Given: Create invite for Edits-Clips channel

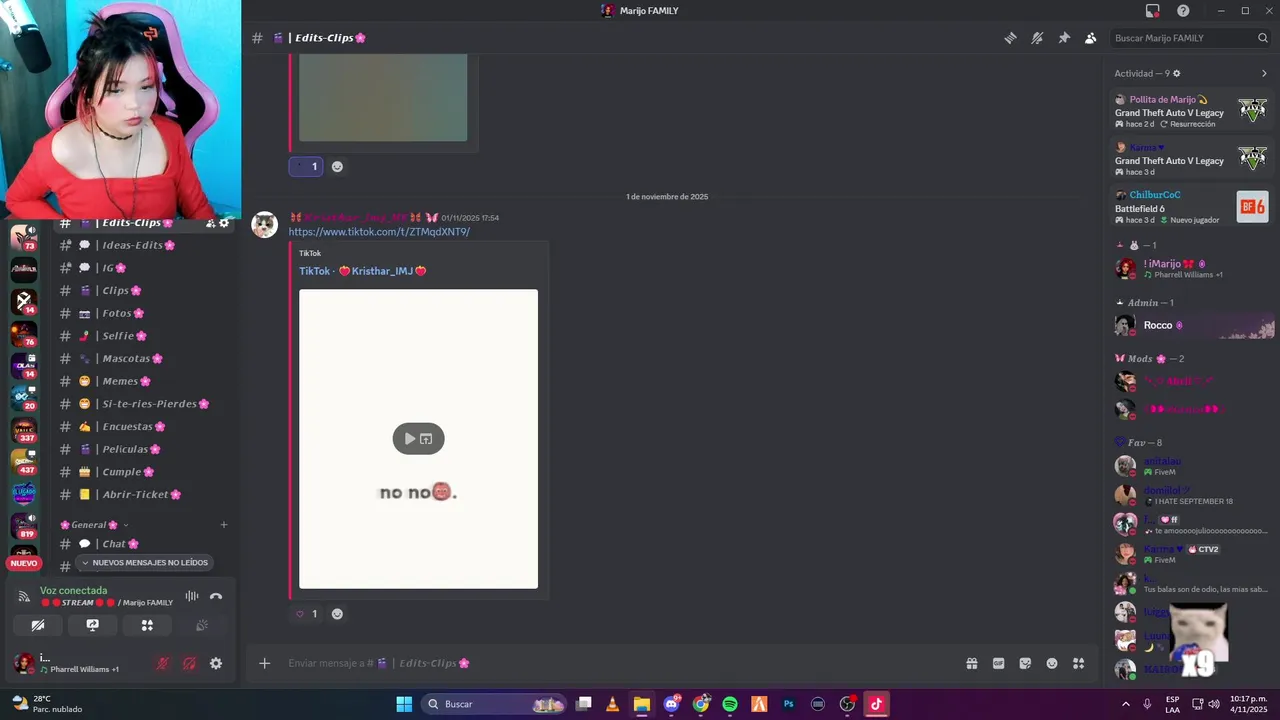Looking at the screenshot, I should [210, 223].
